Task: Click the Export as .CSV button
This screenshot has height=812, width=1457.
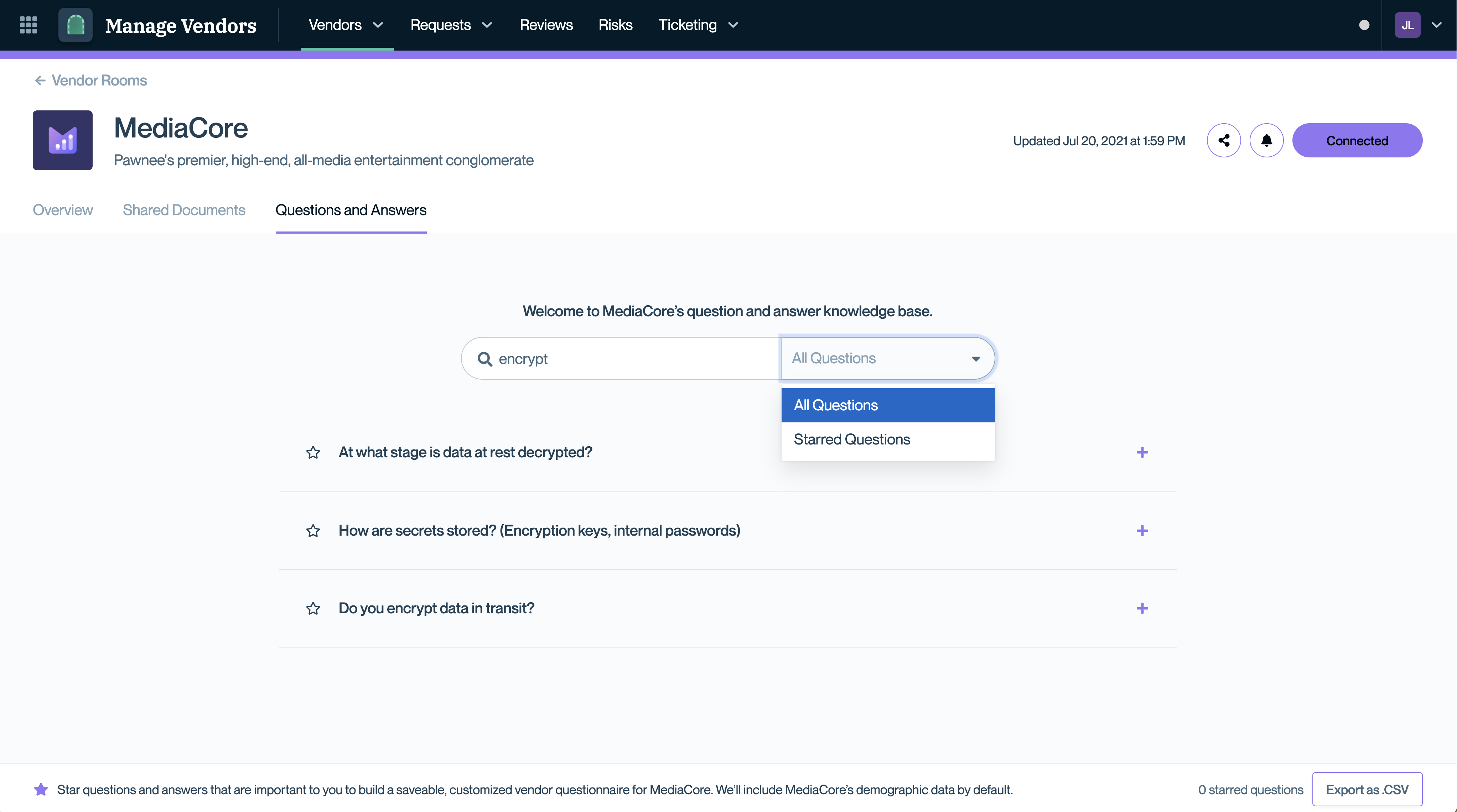Action: 1367,789
